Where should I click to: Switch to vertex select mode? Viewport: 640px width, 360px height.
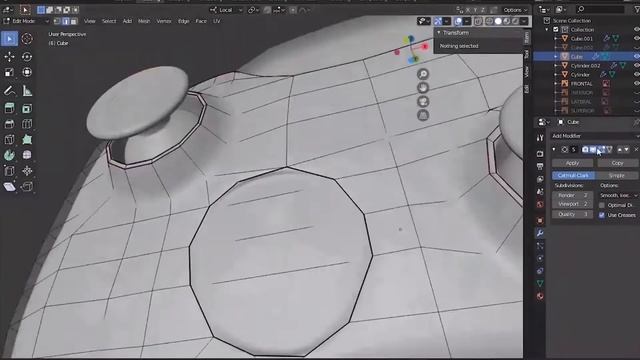coord(57,21)
